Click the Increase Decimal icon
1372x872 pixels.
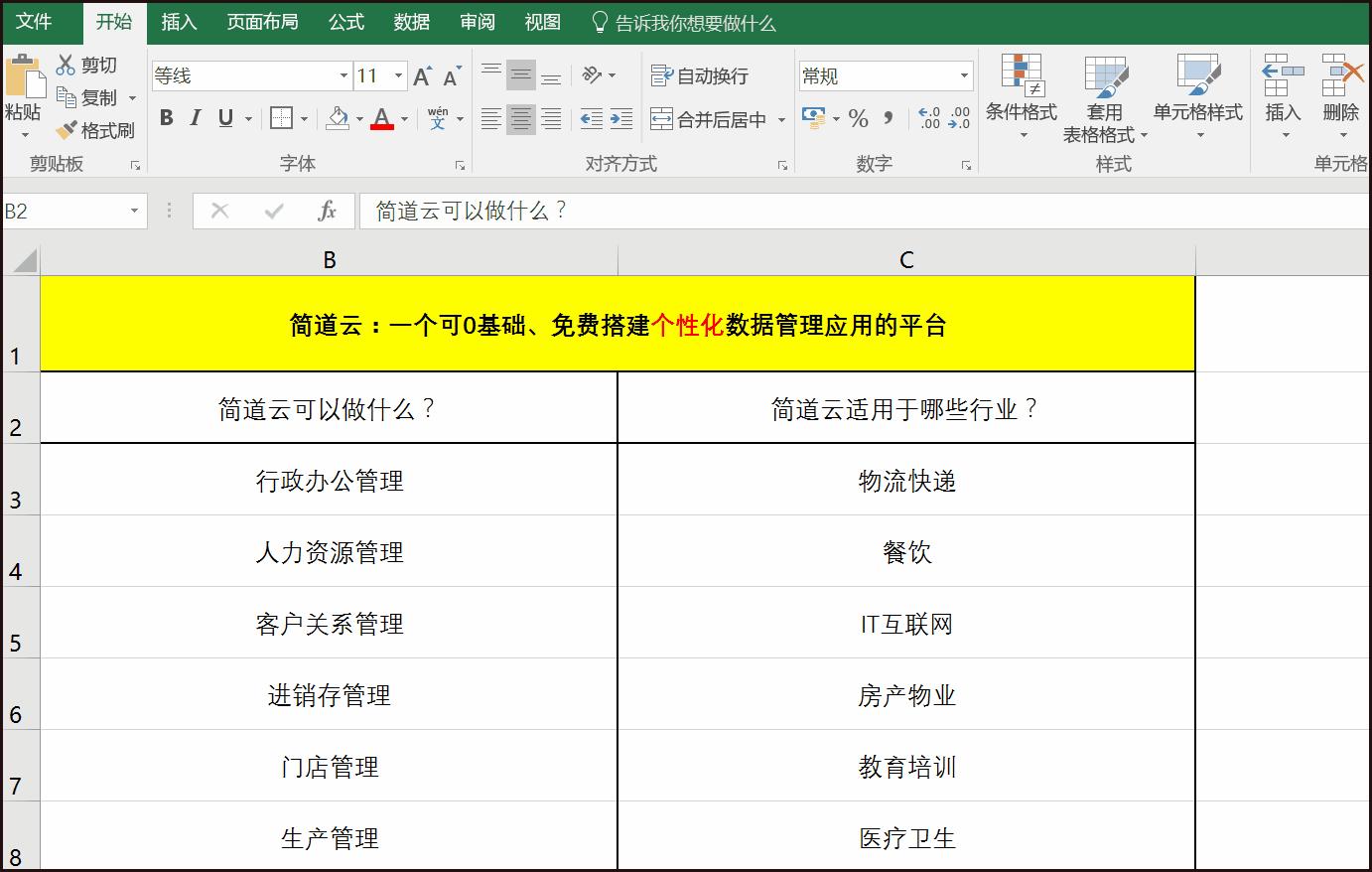click(x=929, y=118)
